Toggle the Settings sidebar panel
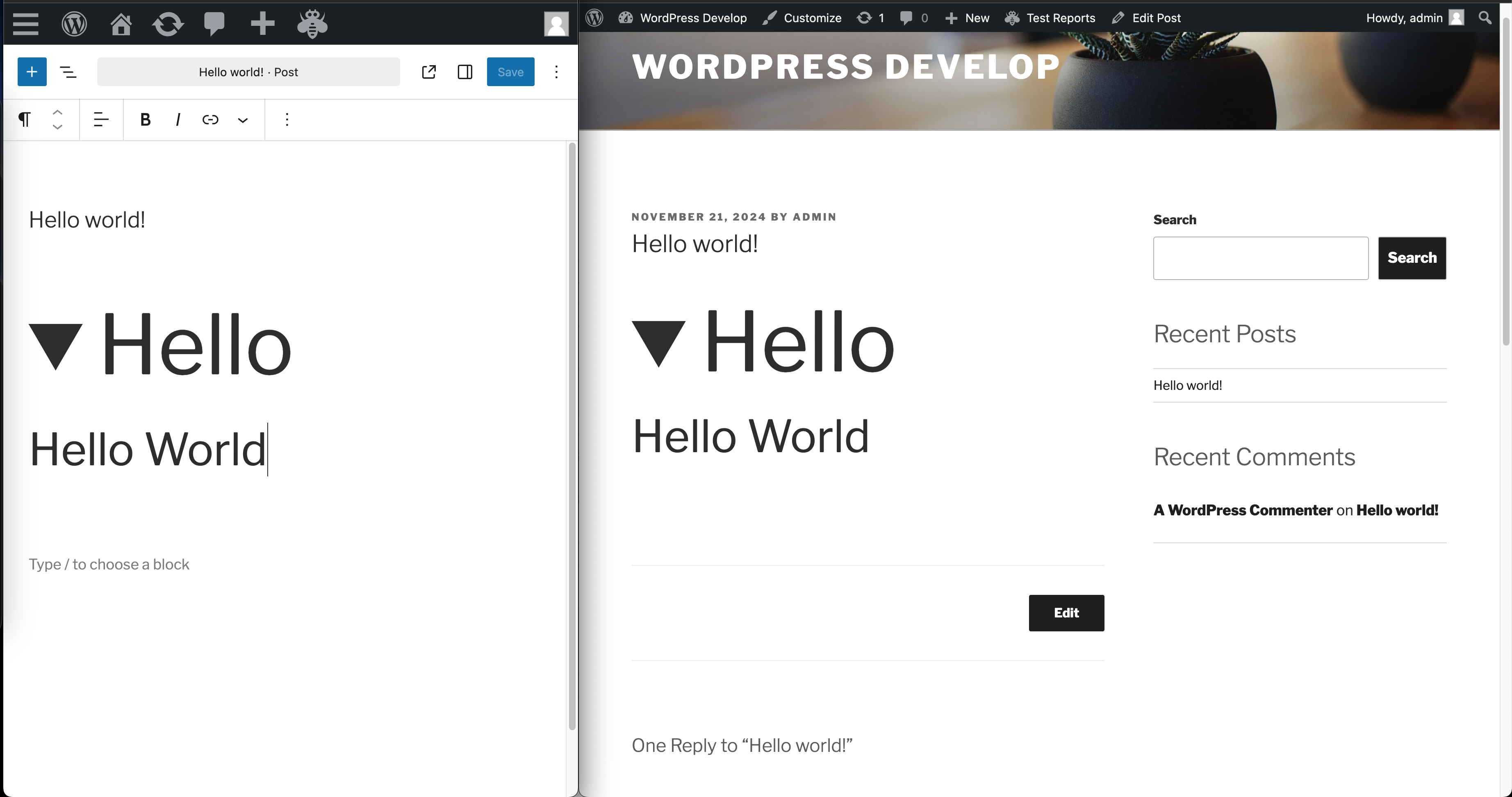The width and height of the screenshot is (1512, 797). click(x=465, y=72)
